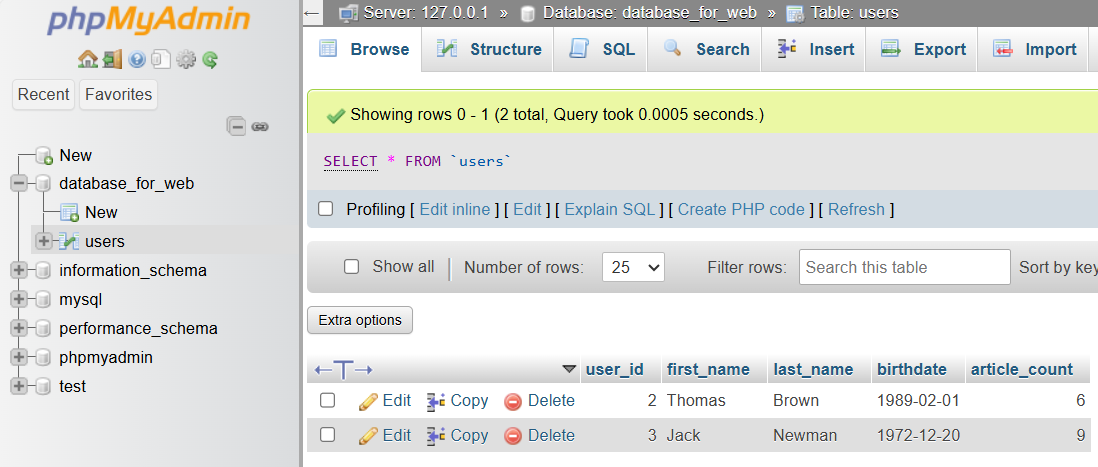Expand the information_schema database node
Viewport: 1098px width, 467px height.
(x=19, y=270)
